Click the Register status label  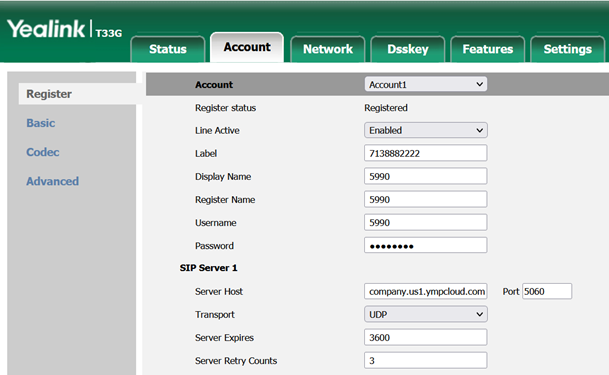(x=225, y=108)
